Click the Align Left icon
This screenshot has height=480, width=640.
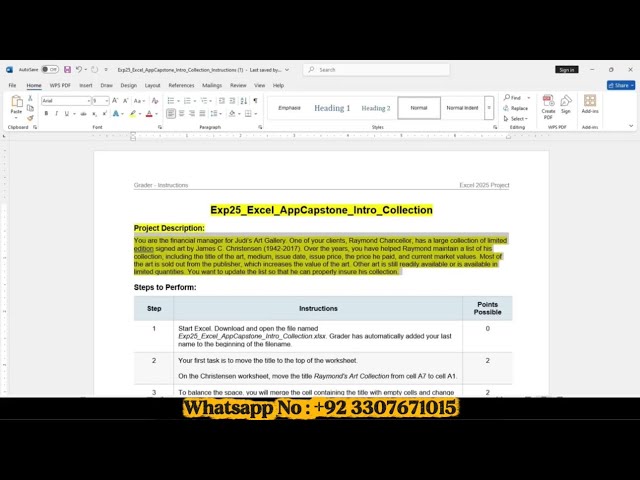tap(171, 113)
